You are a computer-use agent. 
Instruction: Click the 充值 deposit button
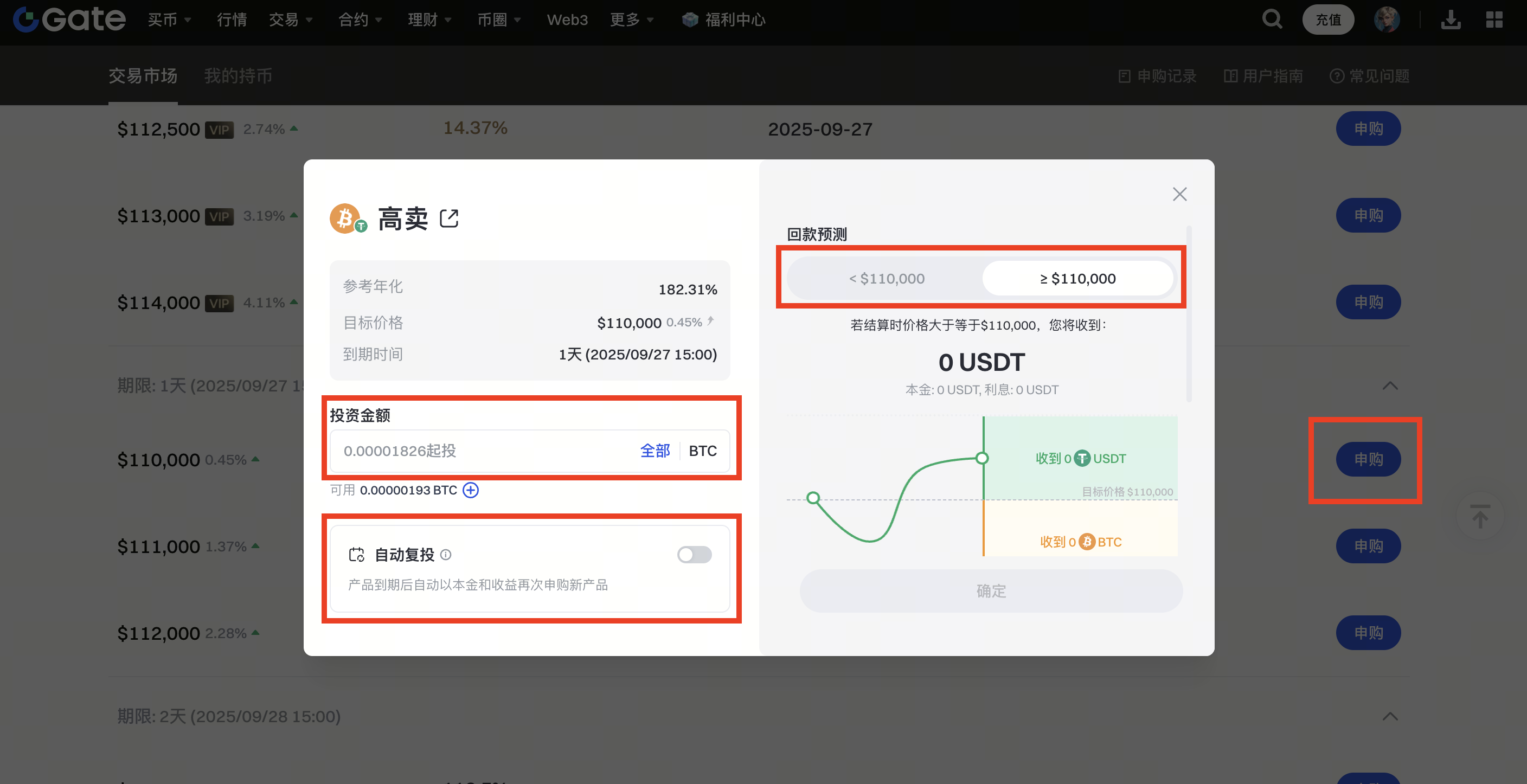tap(1328, 20)
